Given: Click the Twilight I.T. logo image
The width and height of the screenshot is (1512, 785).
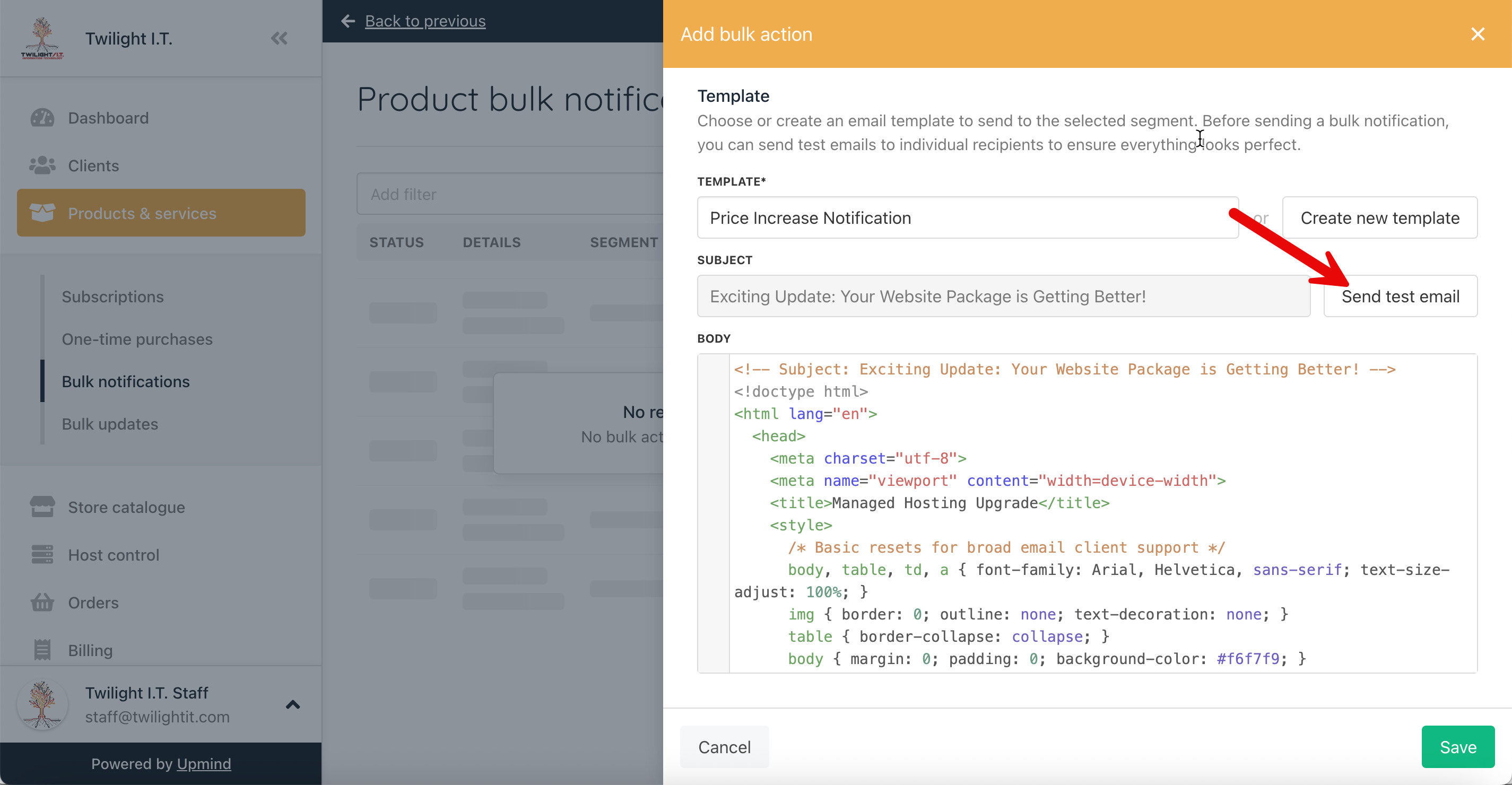Looking at the screenshot, I should click(x=42, y=38).
